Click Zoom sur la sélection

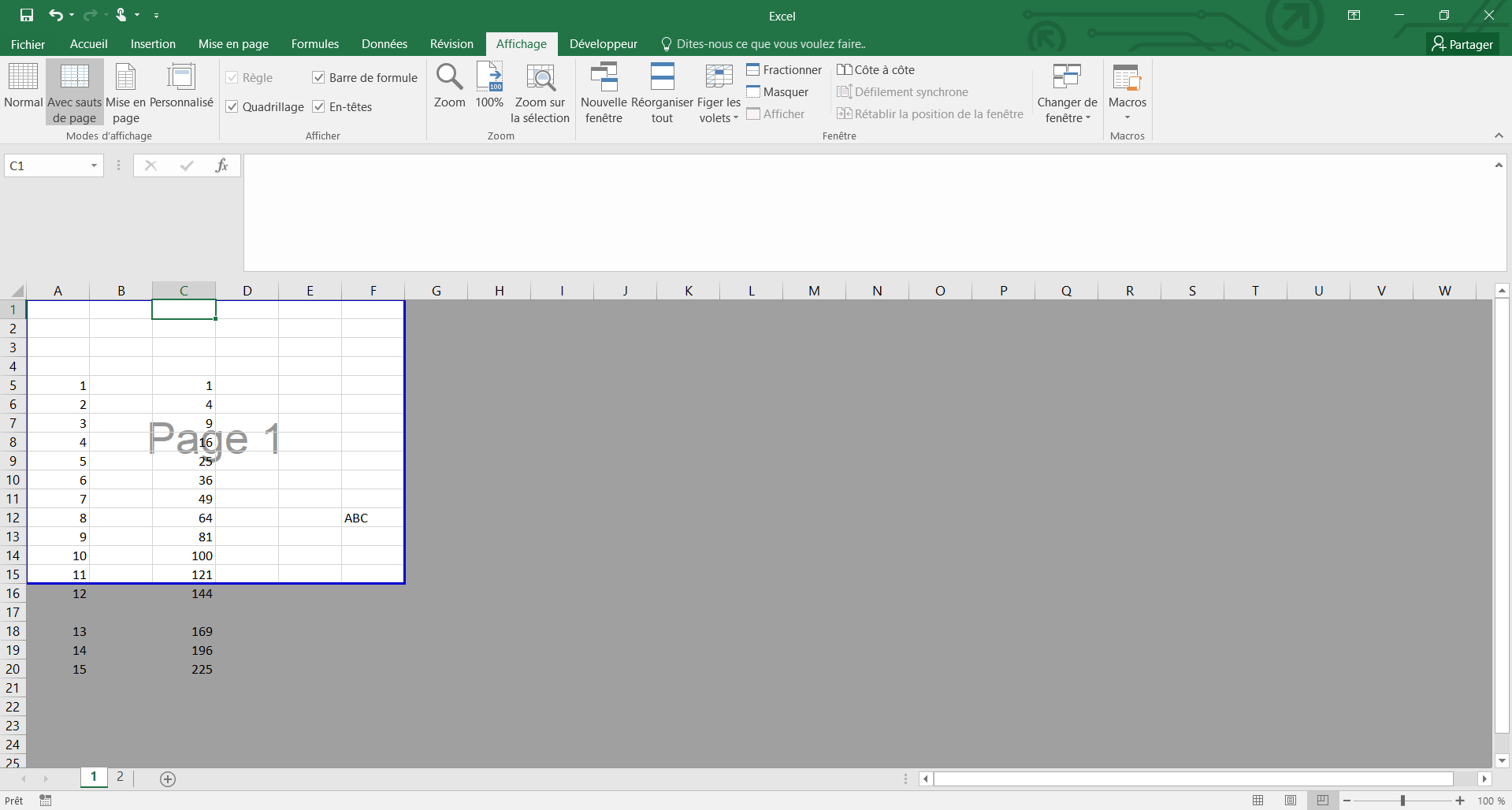(540, 92)
